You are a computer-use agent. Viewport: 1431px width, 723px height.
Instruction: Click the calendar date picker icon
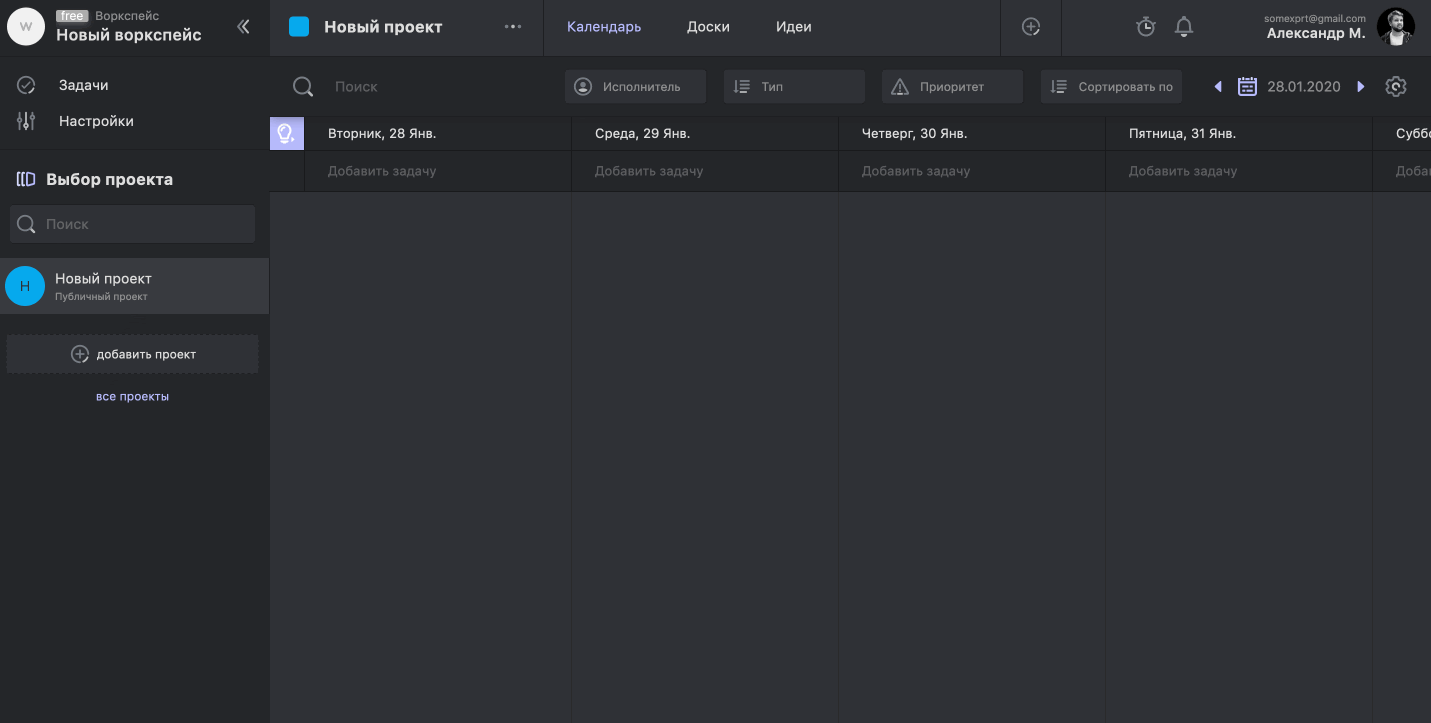[1247, 87]
